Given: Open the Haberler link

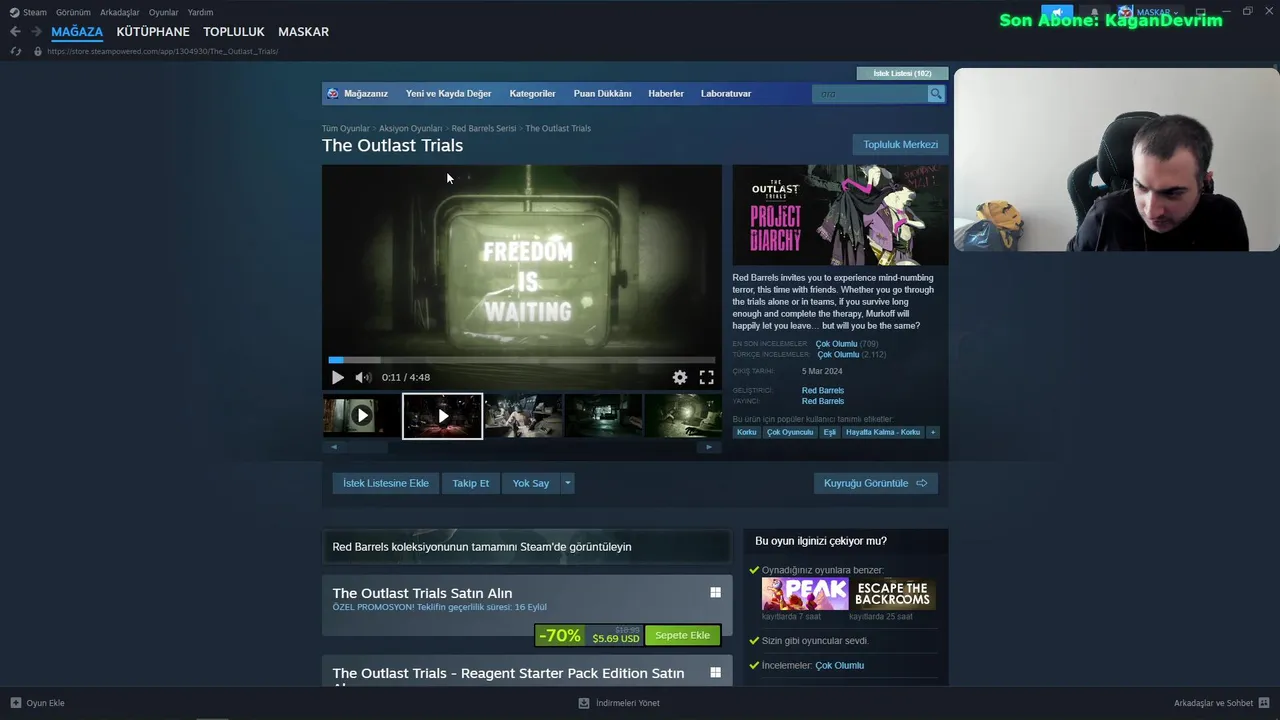Looking at the screenshot, I should tap(666, 93).
